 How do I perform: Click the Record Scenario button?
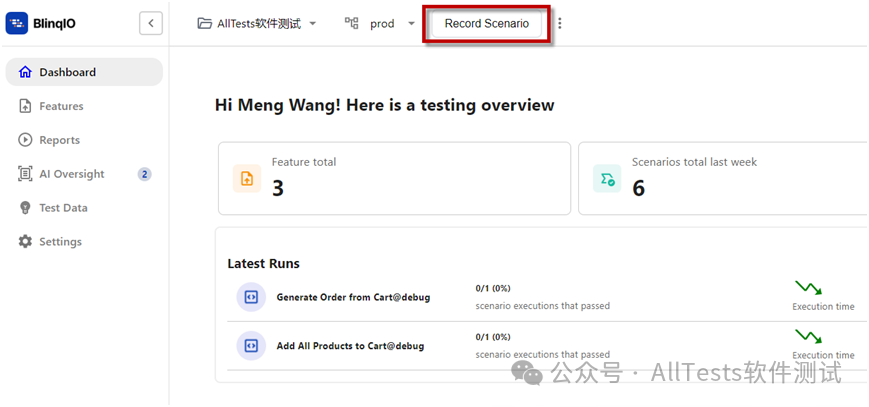click(487, 24)
